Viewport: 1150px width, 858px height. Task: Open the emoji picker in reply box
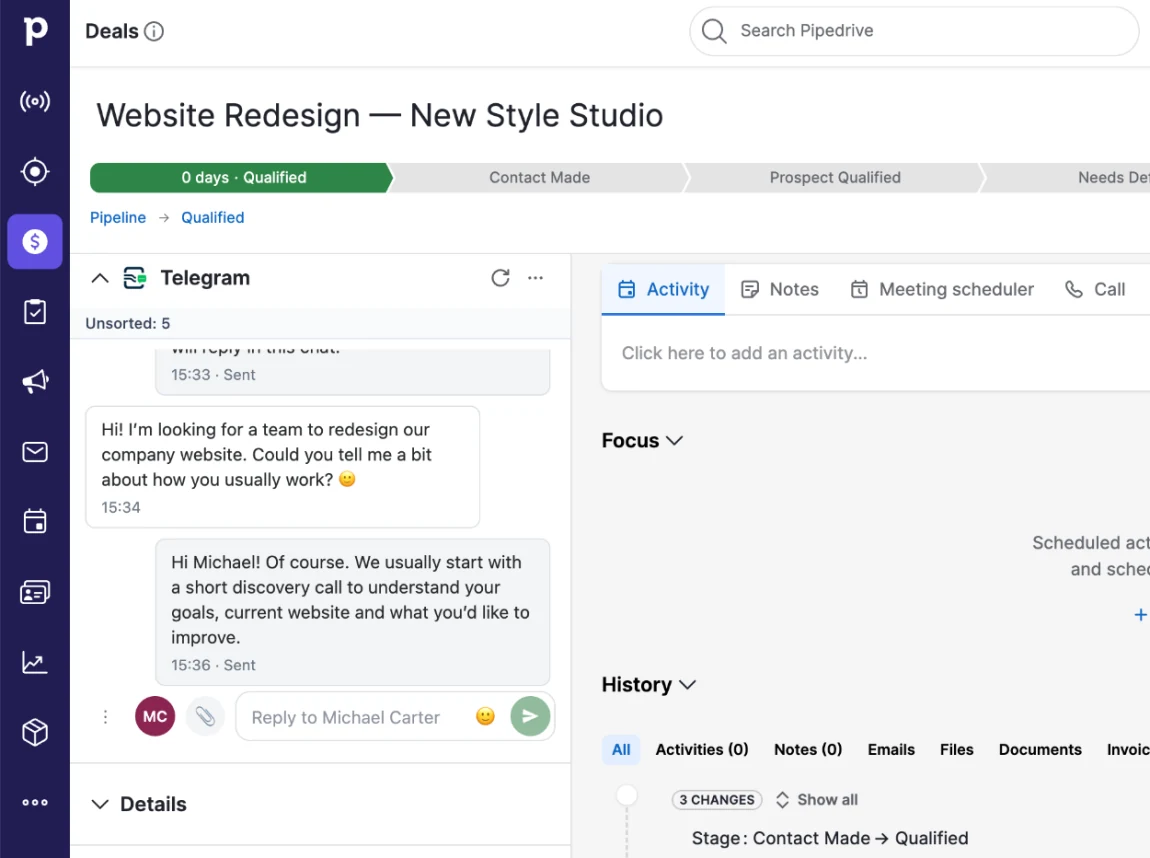point(486,716)
